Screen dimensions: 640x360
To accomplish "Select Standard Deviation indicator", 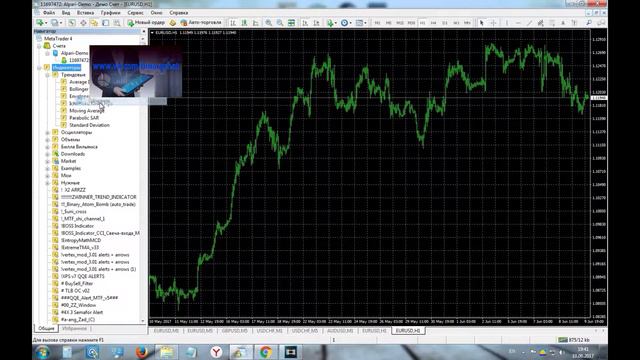I will coord(89,125).
